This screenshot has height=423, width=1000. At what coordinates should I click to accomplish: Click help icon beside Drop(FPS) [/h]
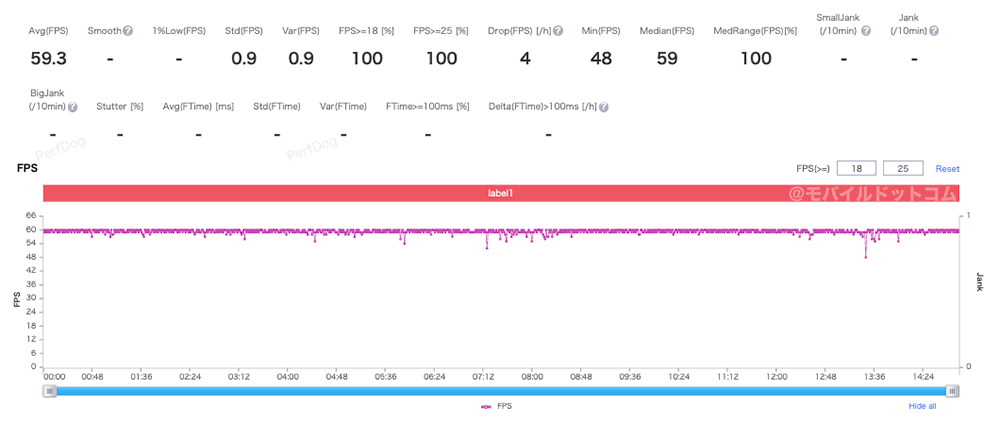click(558, 32)
